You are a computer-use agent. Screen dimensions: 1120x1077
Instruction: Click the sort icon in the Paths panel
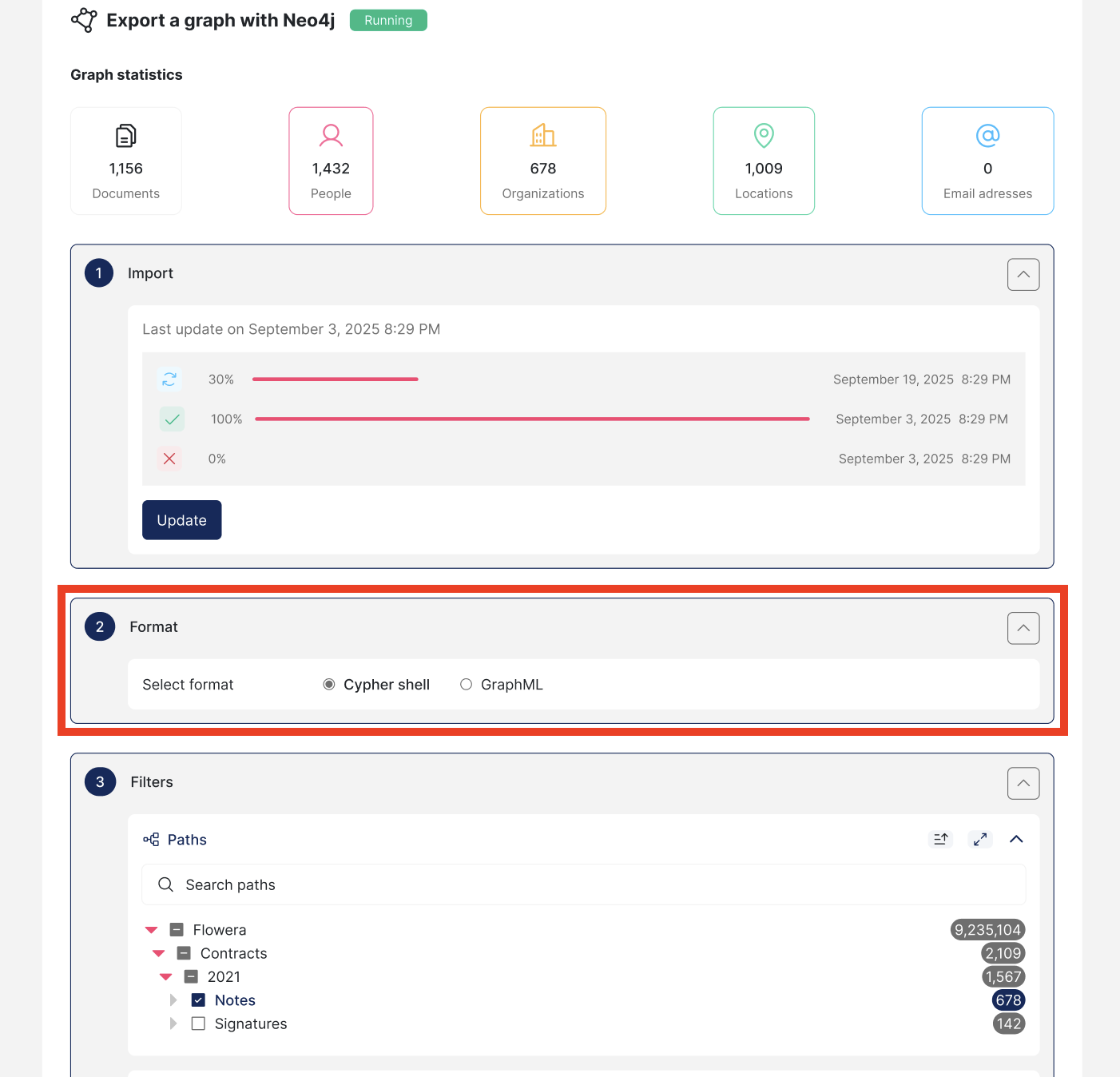940,839
